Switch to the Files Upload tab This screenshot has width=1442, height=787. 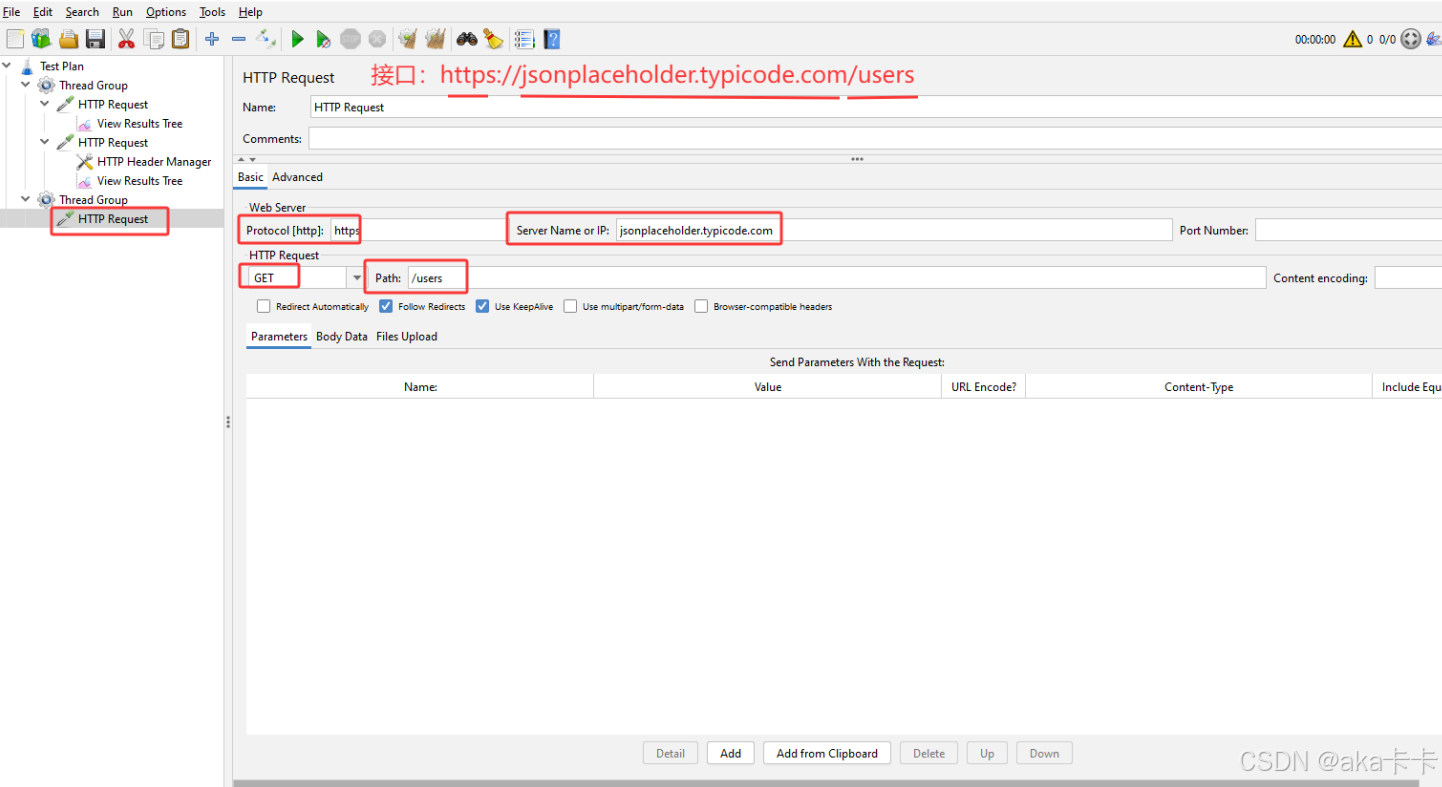click(x=407, y=337)
